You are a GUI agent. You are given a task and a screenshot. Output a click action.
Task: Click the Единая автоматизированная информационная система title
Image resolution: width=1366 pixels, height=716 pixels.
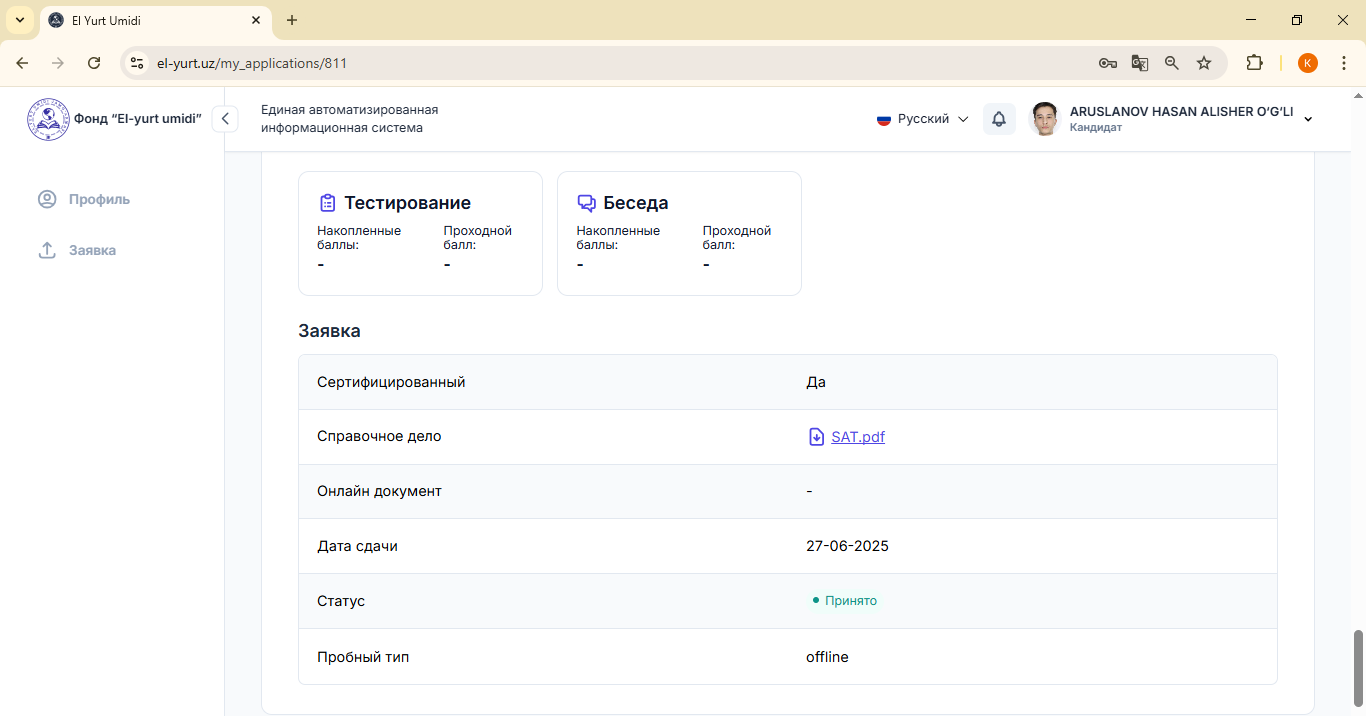click(x=350, y=119)
